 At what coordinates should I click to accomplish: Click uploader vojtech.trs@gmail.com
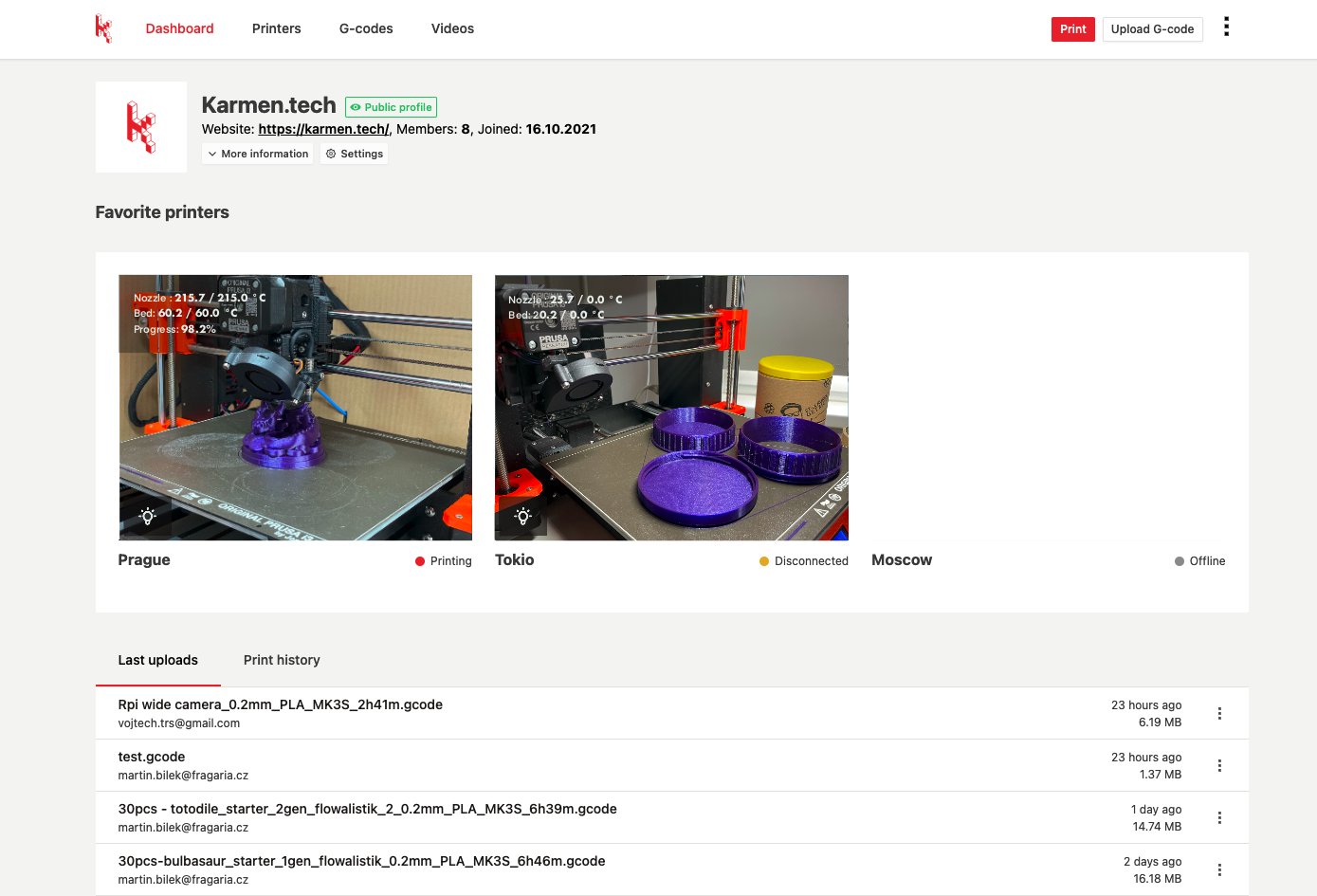coord(179,723)
